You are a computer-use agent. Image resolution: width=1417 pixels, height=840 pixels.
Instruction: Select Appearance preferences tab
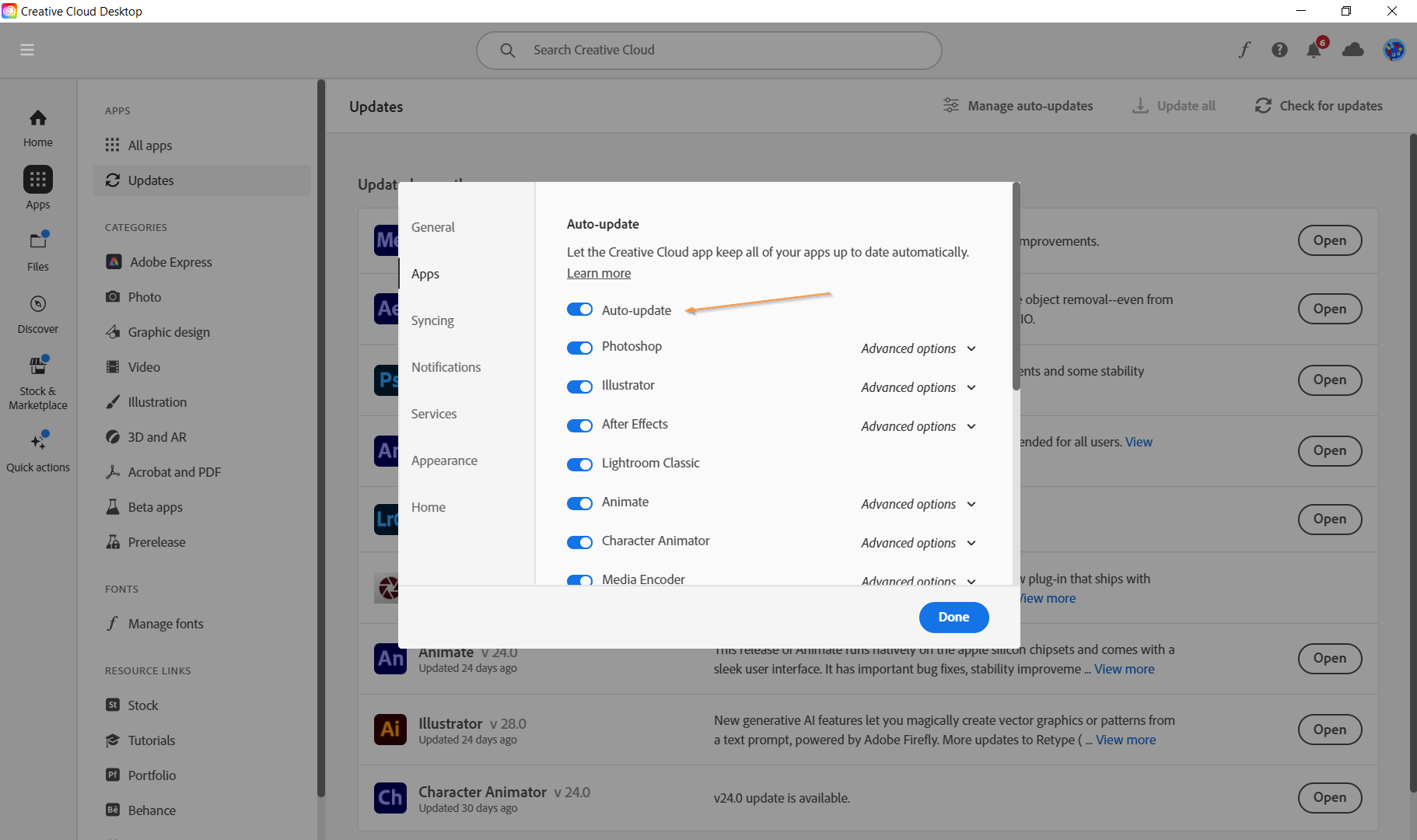click(444, 460)
